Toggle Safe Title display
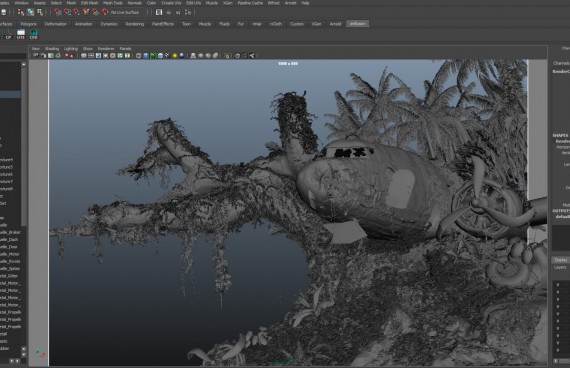The image size is (570, 368). [x=127, y=56]
